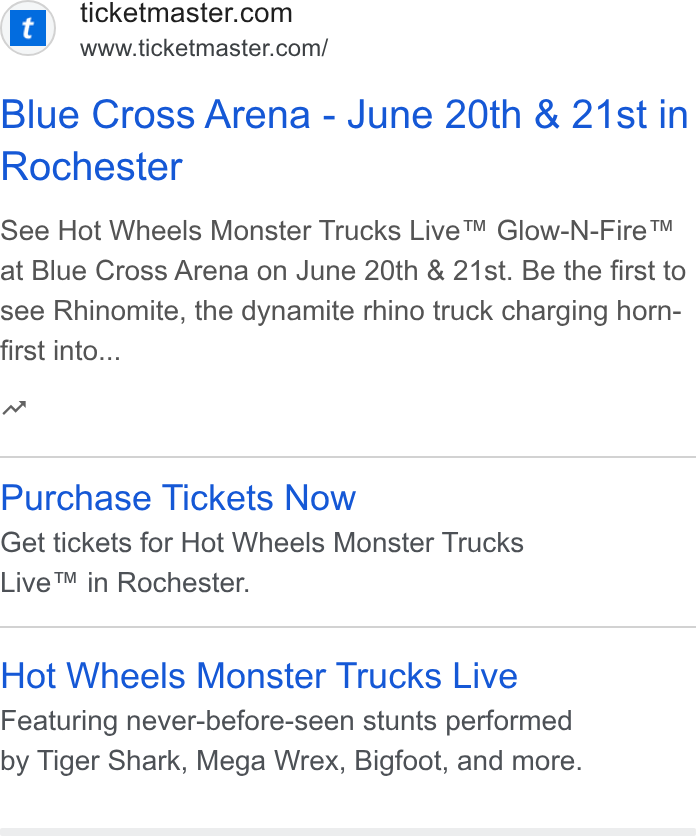Tap the trending arrow icon below the description
Viewport: 696px width, 836px height.
click(14, 407)
